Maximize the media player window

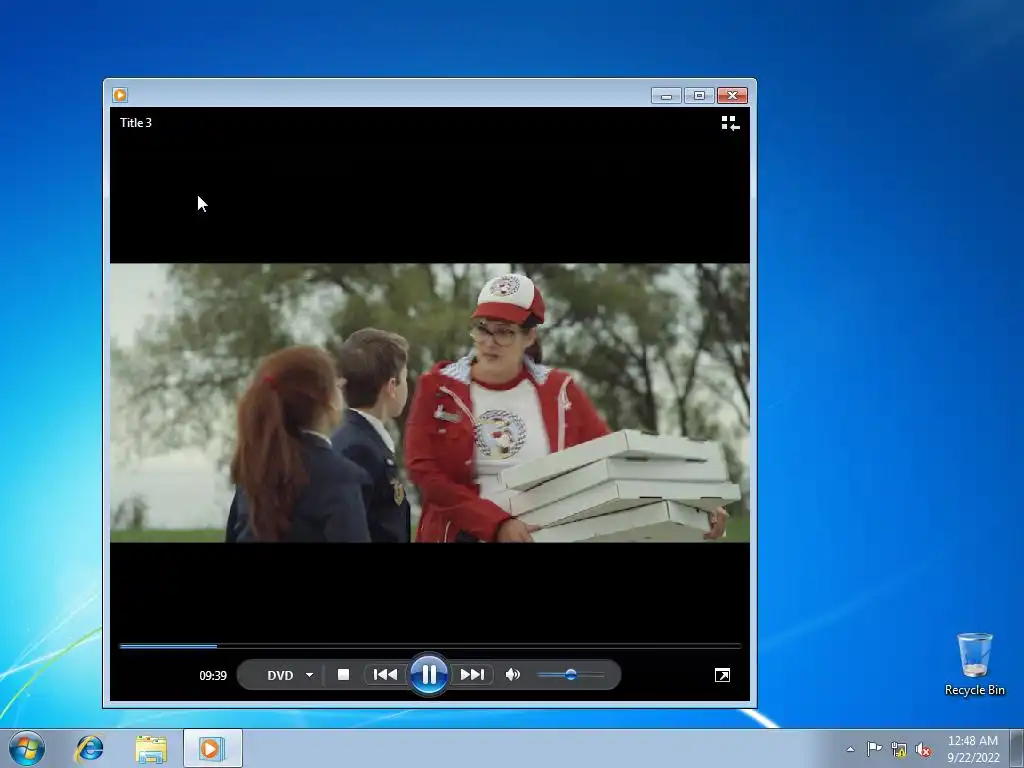[x=699, y=96]
